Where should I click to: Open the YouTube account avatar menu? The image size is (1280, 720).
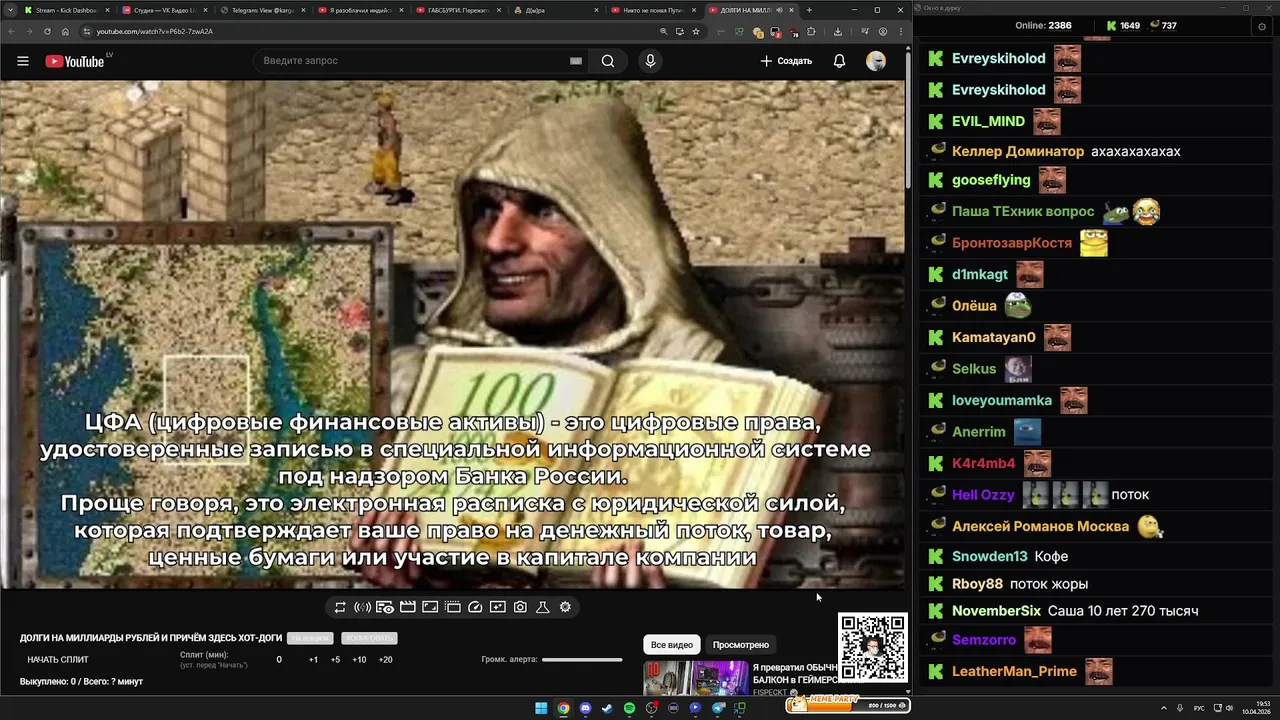(876, 61)
